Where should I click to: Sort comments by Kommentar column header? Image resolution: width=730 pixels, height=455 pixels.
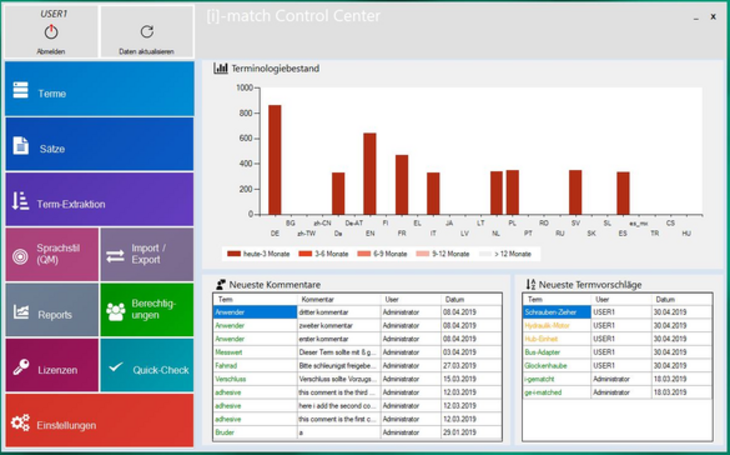[x=318, y=299]
